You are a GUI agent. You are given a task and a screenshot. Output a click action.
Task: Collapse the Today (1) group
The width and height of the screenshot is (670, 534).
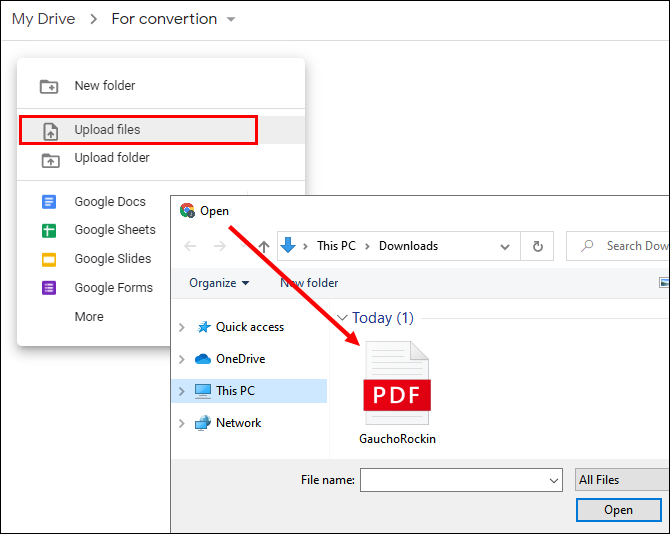[342, 318]
